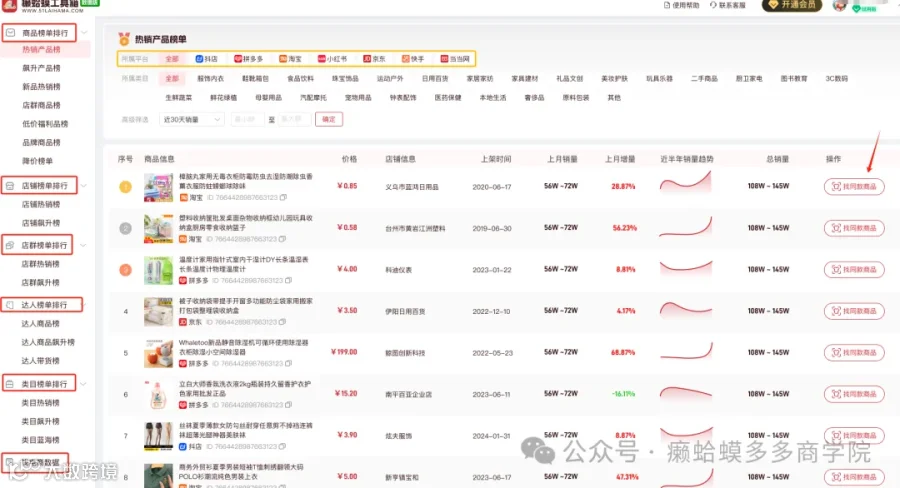This screenshot has width=900, height=488.
Task: Filter category by 3C数码
Action: coord(837,79)
